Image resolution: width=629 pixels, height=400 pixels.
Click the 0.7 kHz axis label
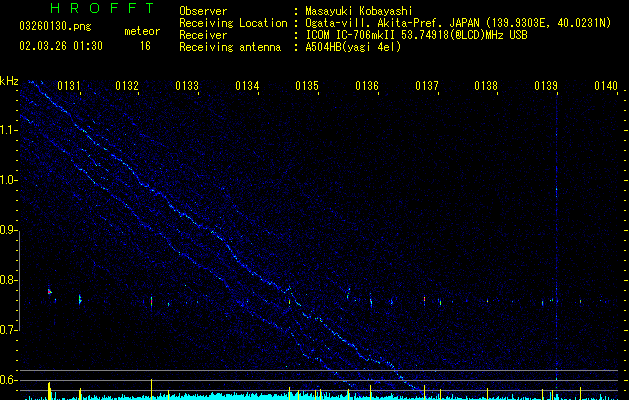point(9,330)
